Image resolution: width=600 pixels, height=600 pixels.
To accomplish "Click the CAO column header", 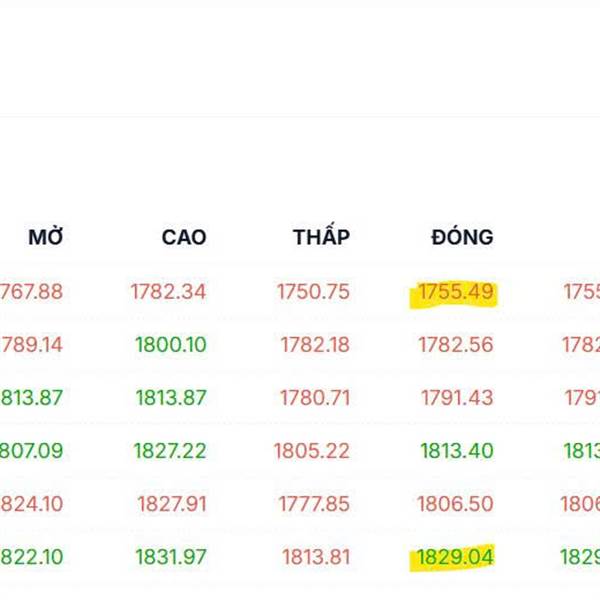I will [184, 238].
